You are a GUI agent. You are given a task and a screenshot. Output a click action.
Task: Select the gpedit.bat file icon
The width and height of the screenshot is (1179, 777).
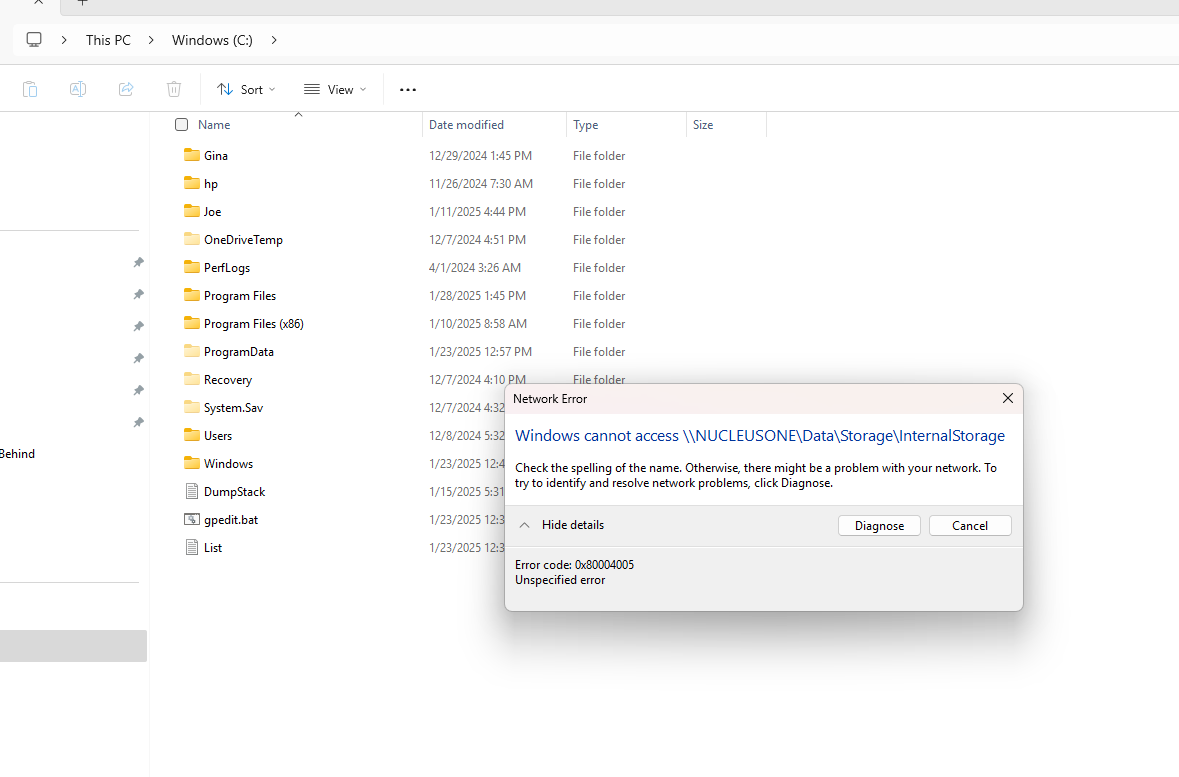point(192,519)
